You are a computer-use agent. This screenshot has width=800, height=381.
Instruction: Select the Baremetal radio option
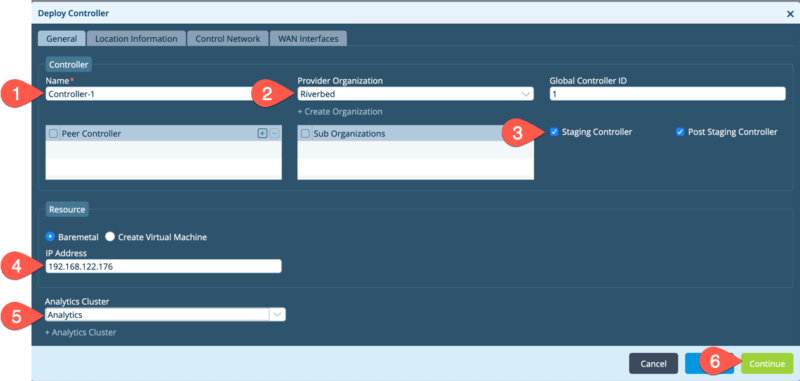click(x=50, y=237)
